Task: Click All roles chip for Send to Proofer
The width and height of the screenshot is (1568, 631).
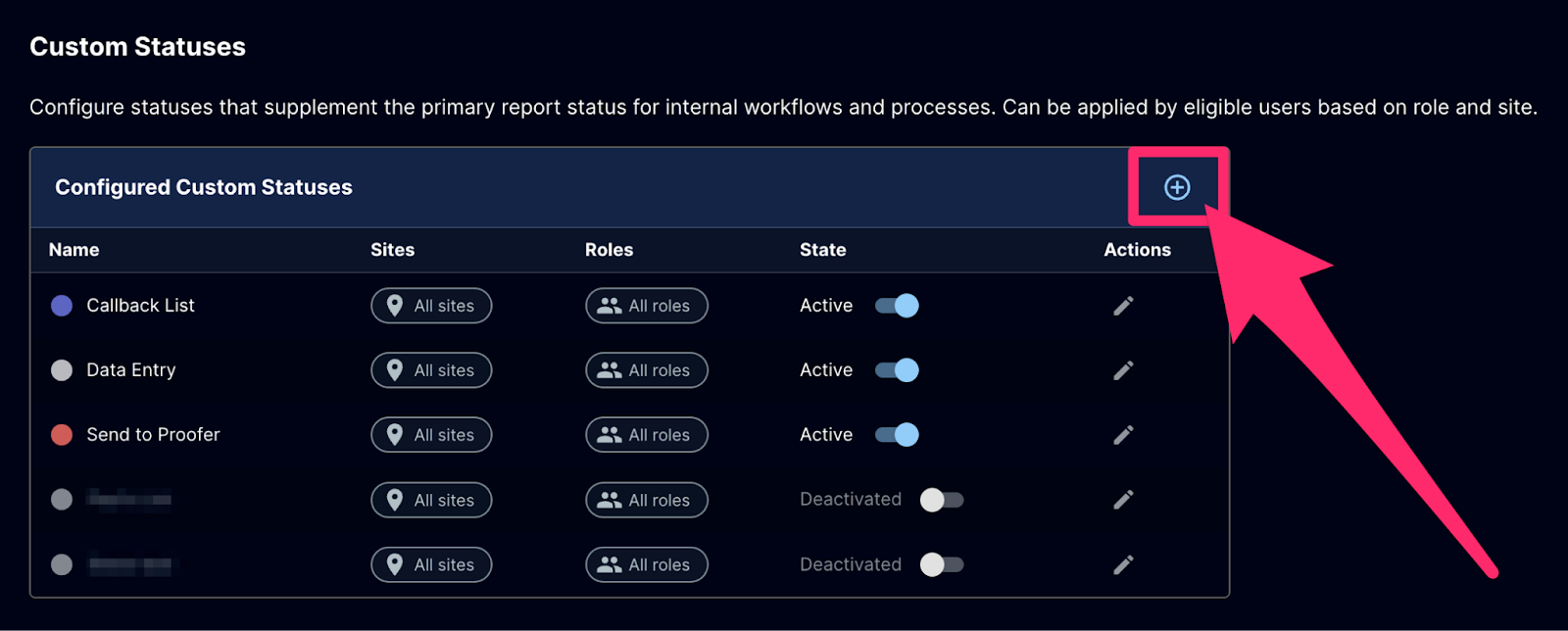Action: pyautogui.click(x=647, y=435)
